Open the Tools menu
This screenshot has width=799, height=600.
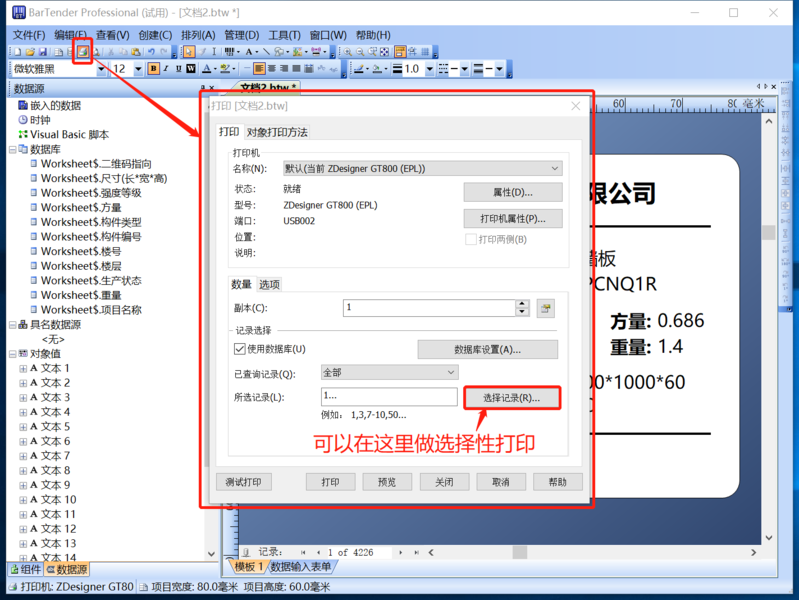284,35
